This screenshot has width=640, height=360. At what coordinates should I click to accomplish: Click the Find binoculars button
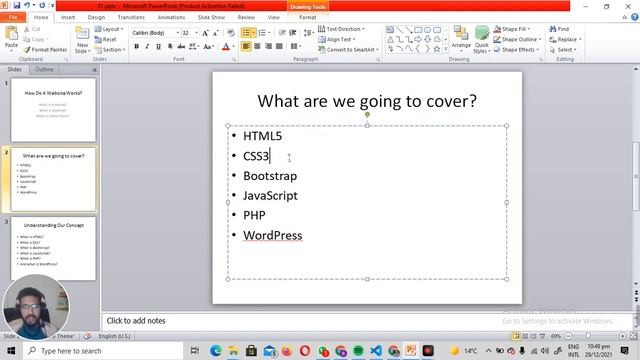559,29
